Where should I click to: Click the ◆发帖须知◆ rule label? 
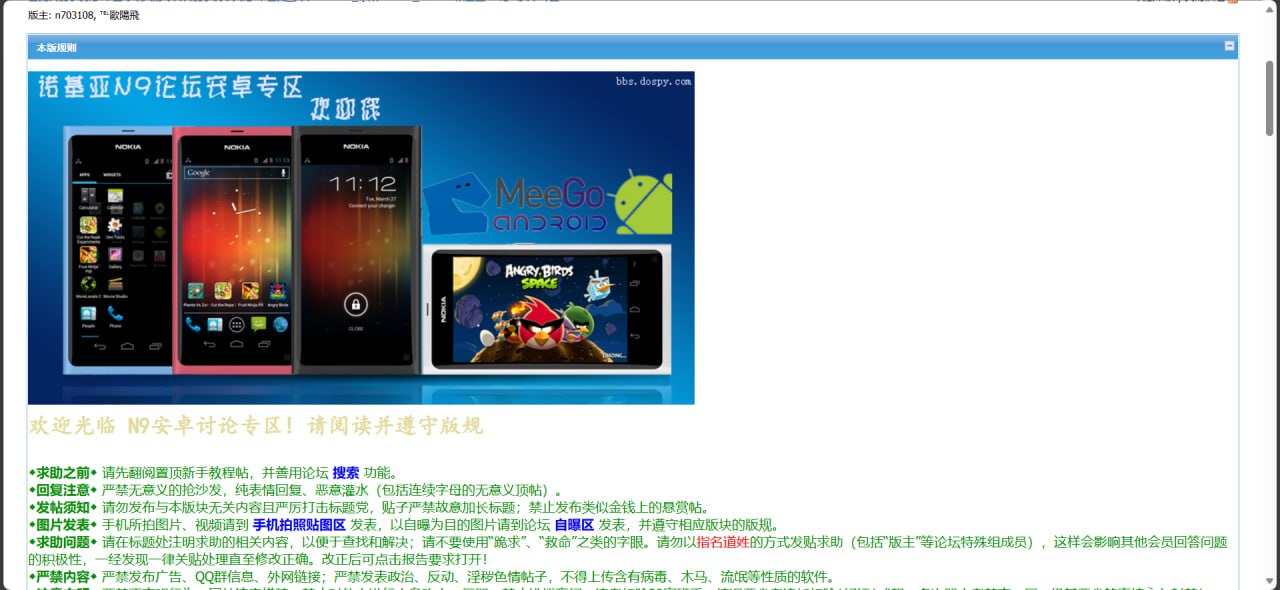(63, 508)
